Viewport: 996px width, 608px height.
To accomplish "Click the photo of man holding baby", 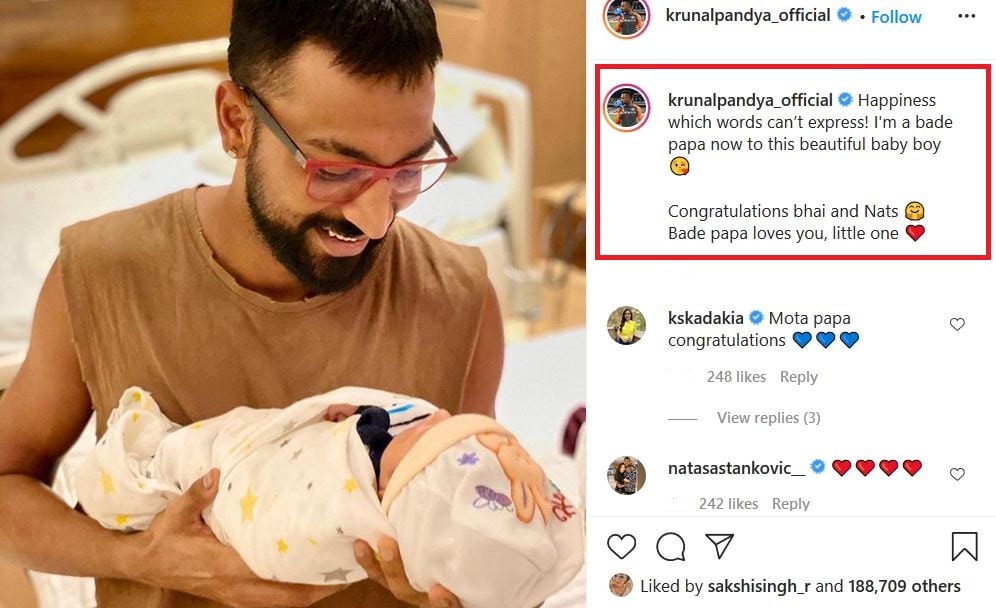I will (293, 304).
